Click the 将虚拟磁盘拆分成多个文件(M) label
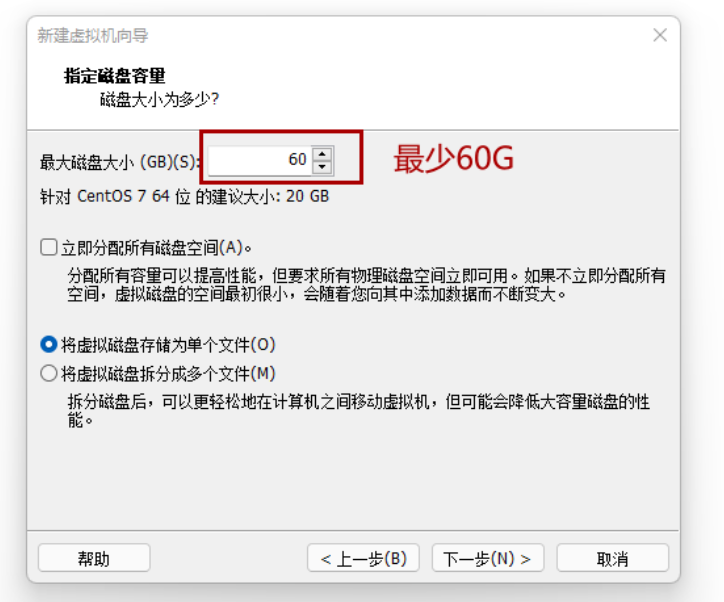Screen dimensions: 724x602 tap(169, 373)
